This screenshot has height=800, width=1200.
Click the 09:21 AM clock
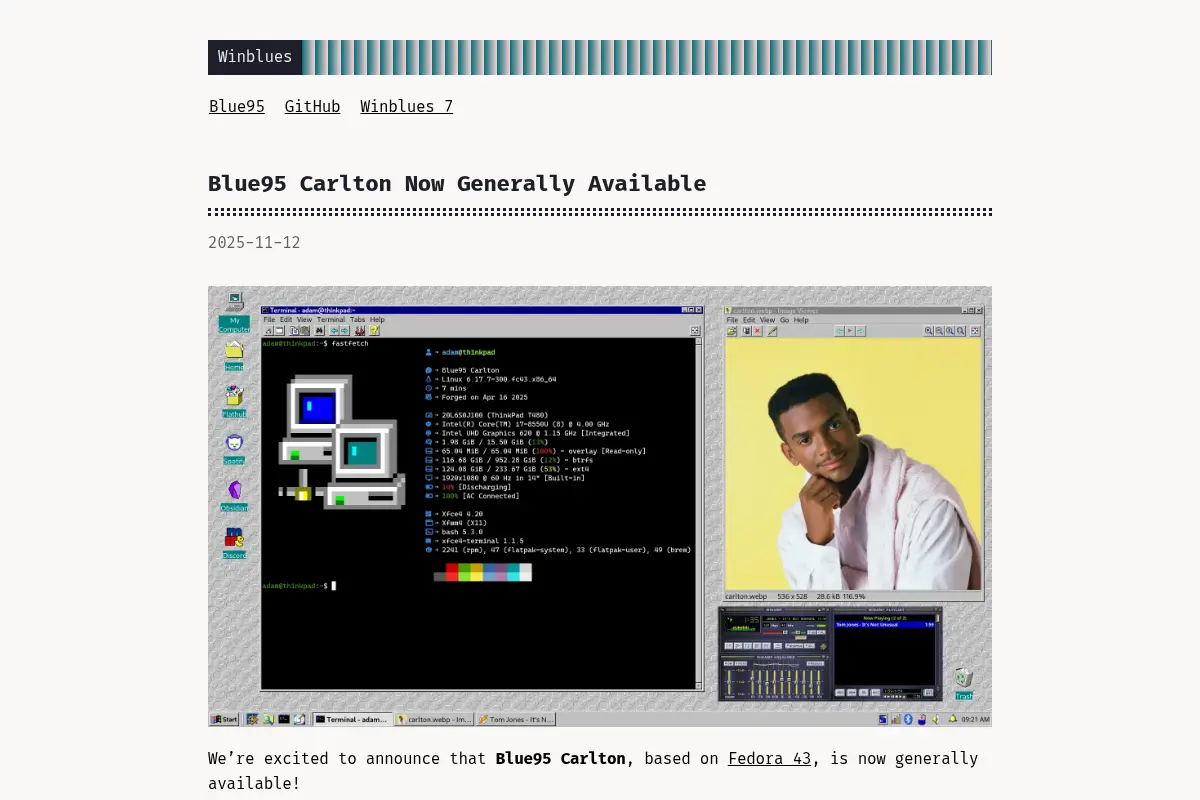coord(975,719)
